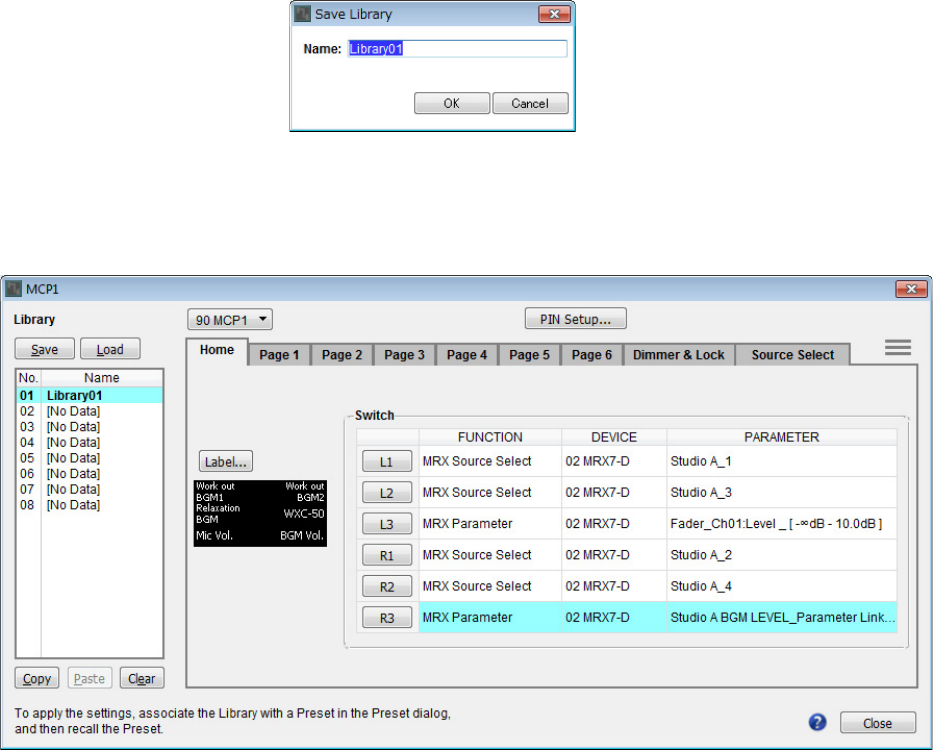Click the FUNCTION column header
This screenshot has width=933, height=750.
tap(490, 437)
